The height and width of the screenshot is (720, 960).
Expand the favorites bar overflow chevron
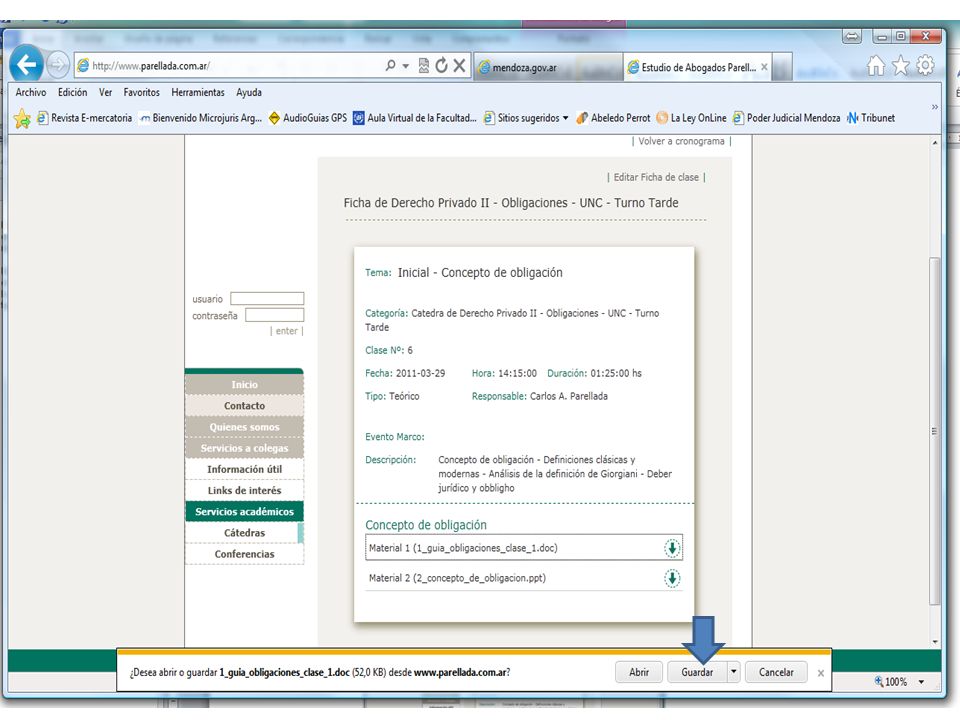[x=934, y=107]
